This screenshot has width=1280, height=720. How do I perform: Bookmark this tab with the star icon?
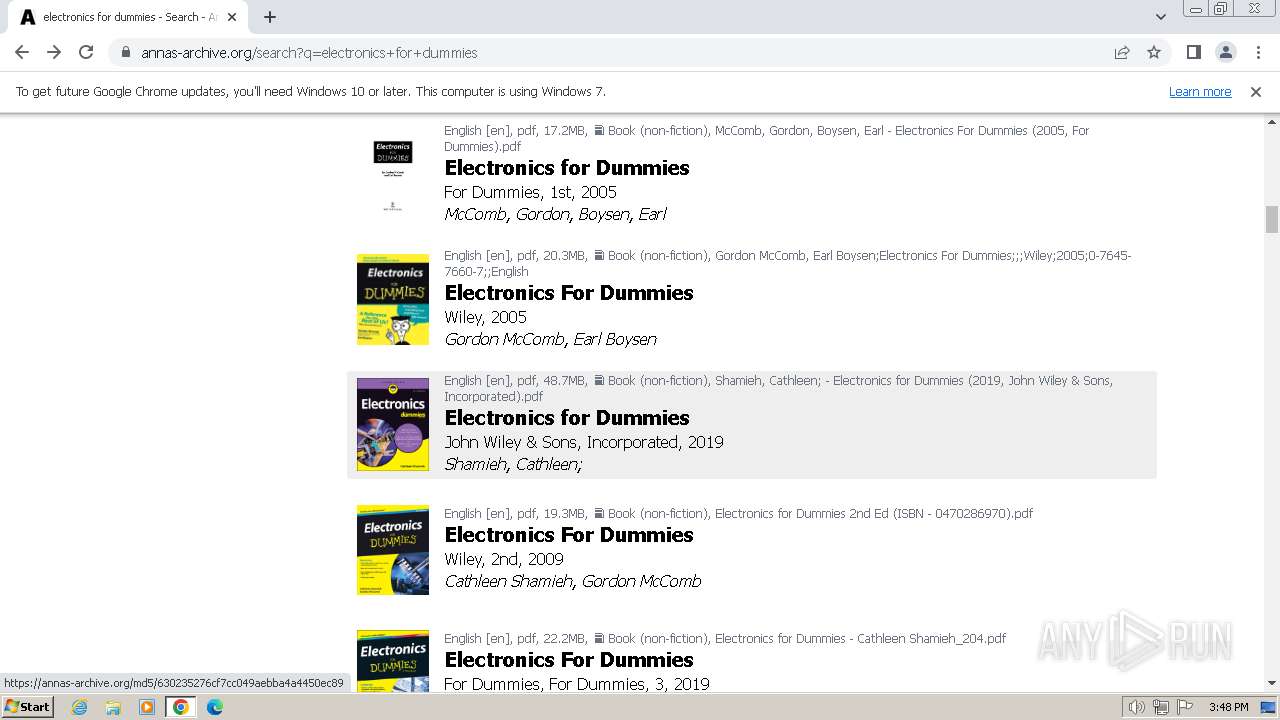pyautogui.click(x=1154, y=52)
